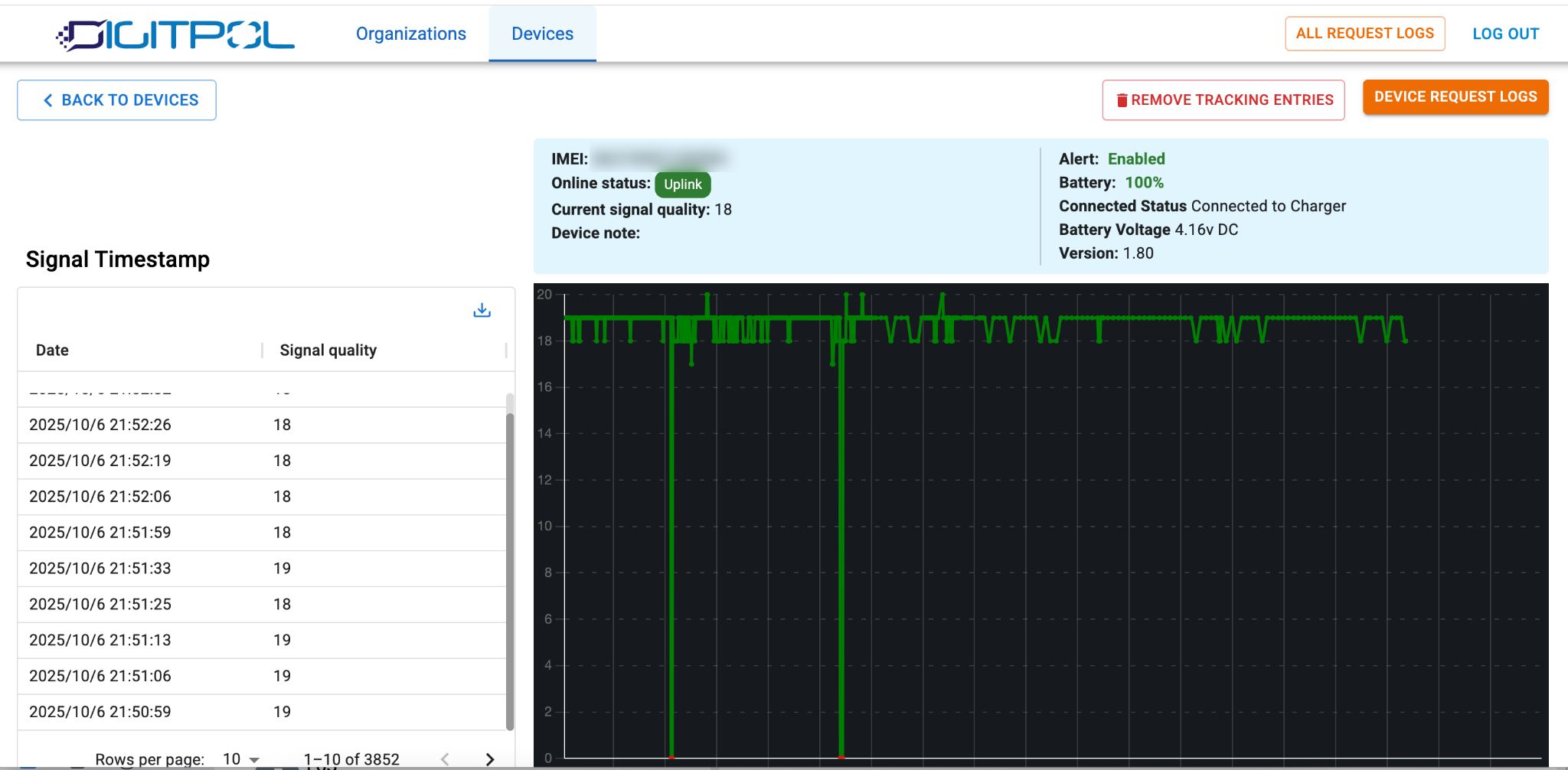The width and height of the screenshot is (1568, 770).
Task: Download the Signal Timestamp table data
Action: click(482, 310)
